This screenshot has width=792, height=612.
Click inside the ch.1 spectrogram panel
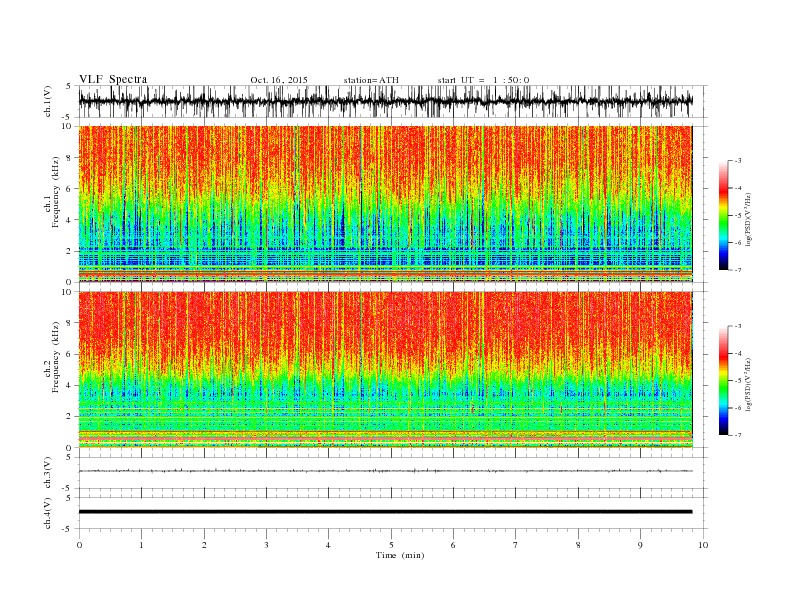(385, 204)
